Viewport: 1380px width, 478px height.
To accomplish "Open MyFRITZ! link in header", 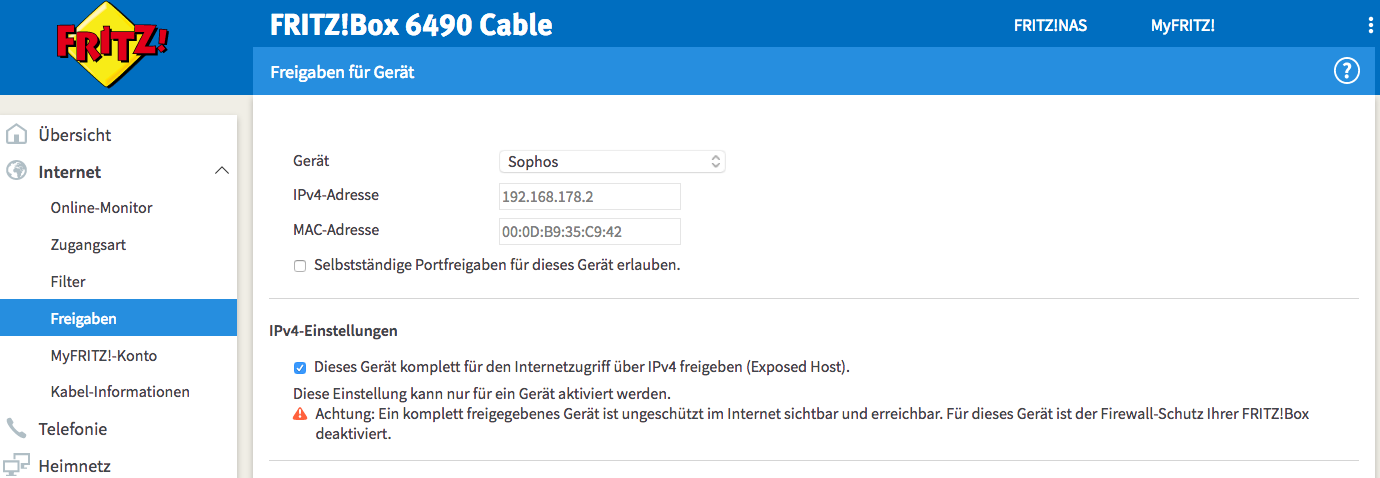I will click(x=1182, y=26).
